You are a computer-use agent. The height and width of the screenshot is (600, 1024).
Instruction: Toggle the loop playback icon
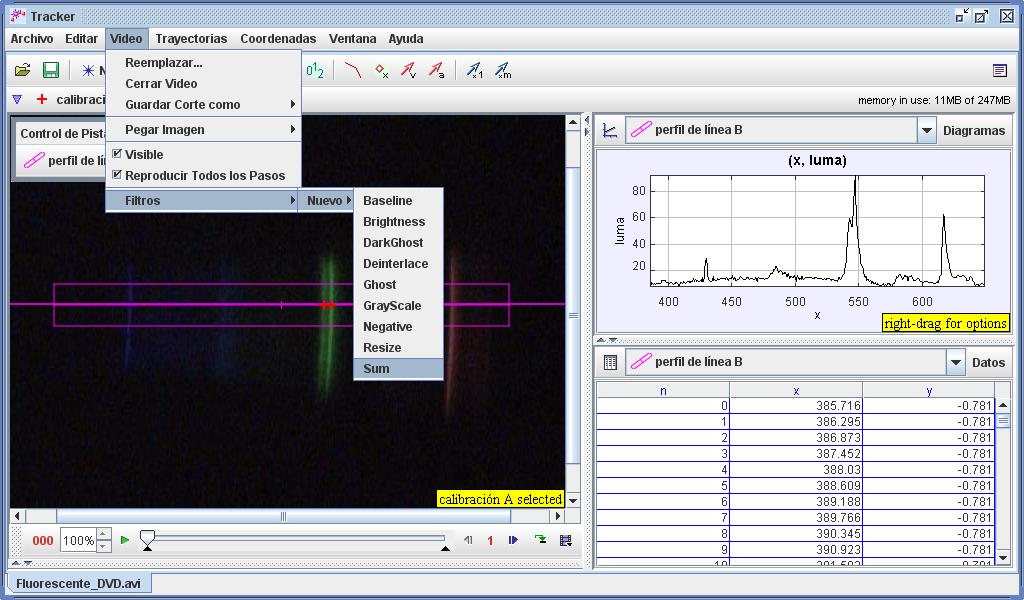tap(540, 541)
